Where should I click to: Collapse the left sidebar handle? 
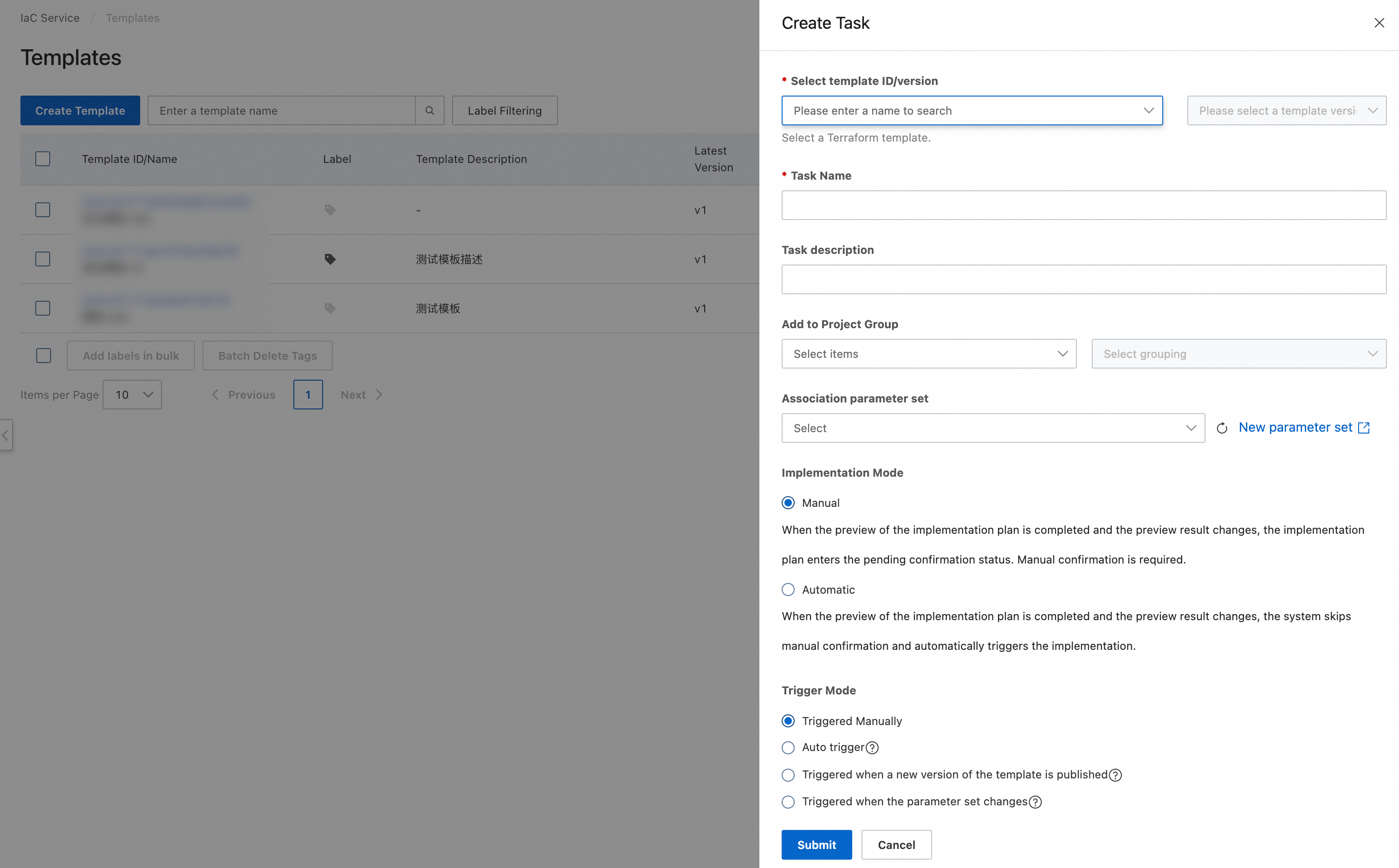point(6,435)
